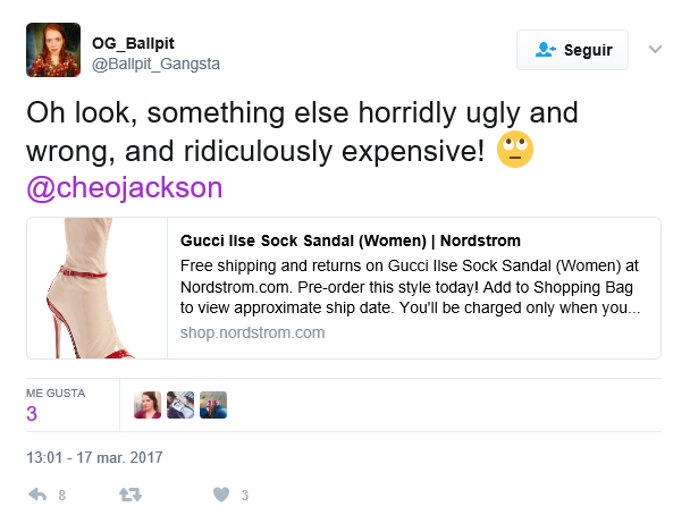Open OG_Ballpit's profile avatar
Screen dimensions: 690x515
tap(53, 50)
